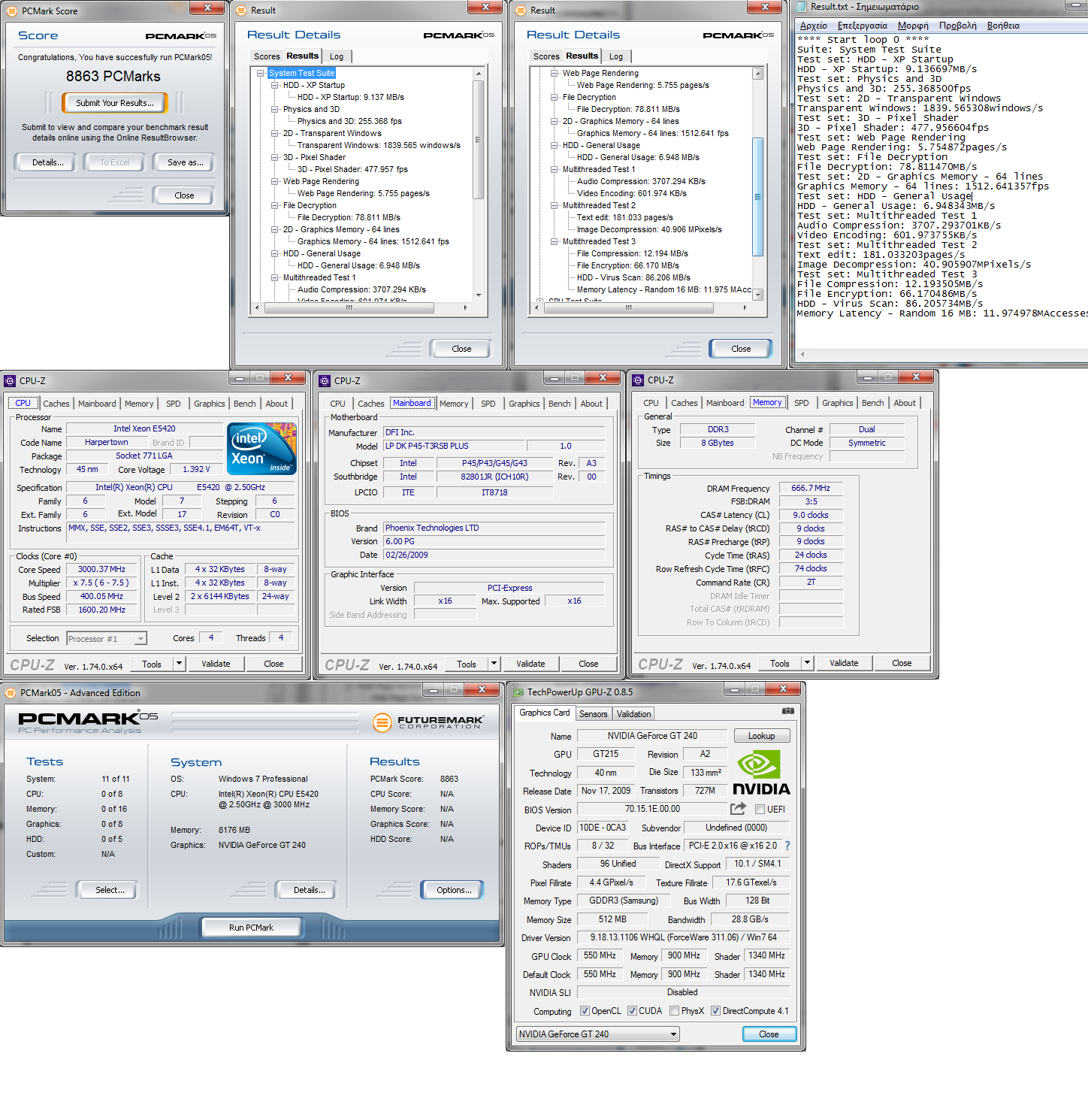Screen dimensions: 1088x1120
Task: Click the PCMark05 Advanced Edition title bar icon
Action: (x=10, y=693)
